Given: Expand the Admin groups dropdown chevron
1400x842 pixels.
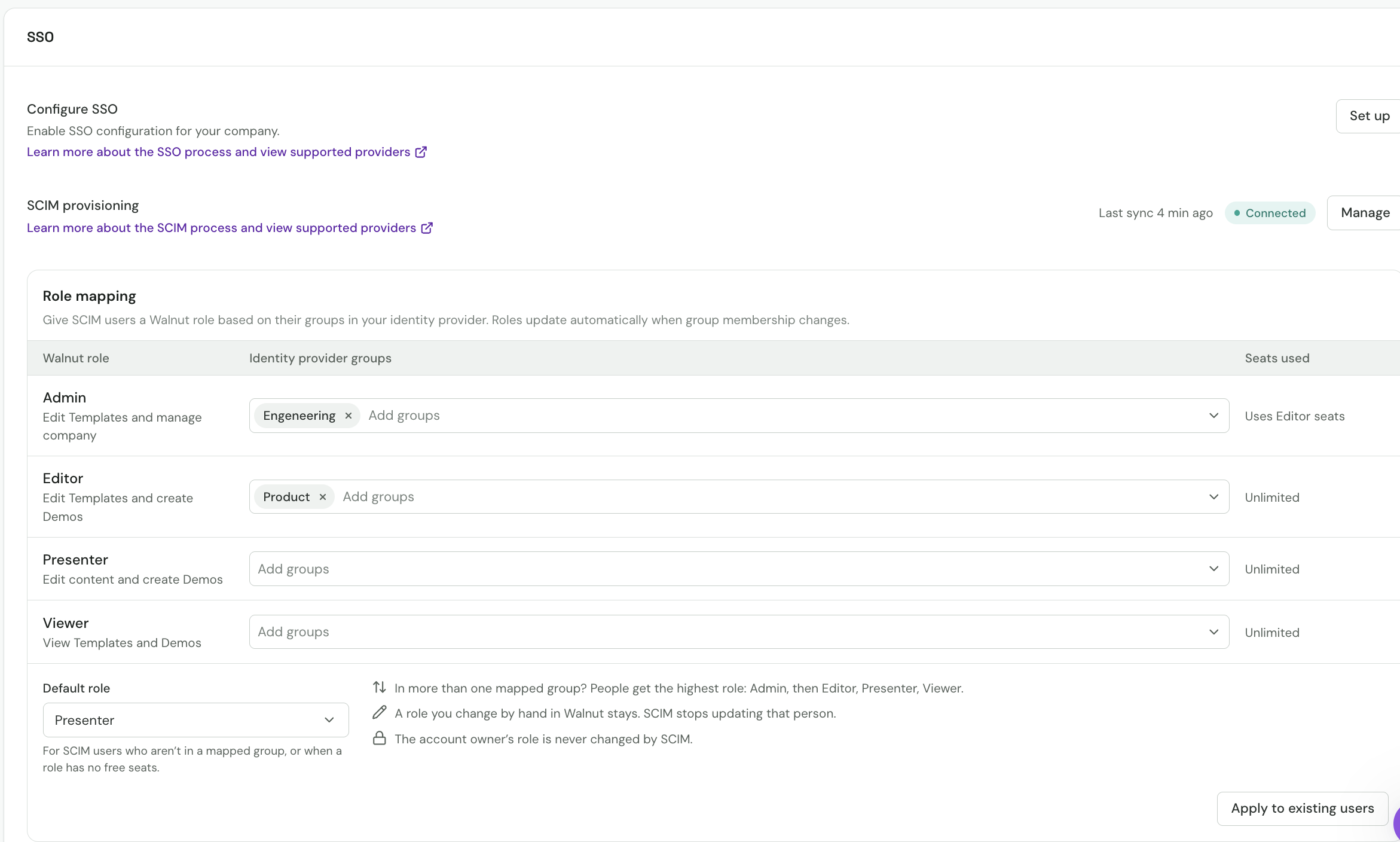Looking at the screenshot, I should 1213,416.
